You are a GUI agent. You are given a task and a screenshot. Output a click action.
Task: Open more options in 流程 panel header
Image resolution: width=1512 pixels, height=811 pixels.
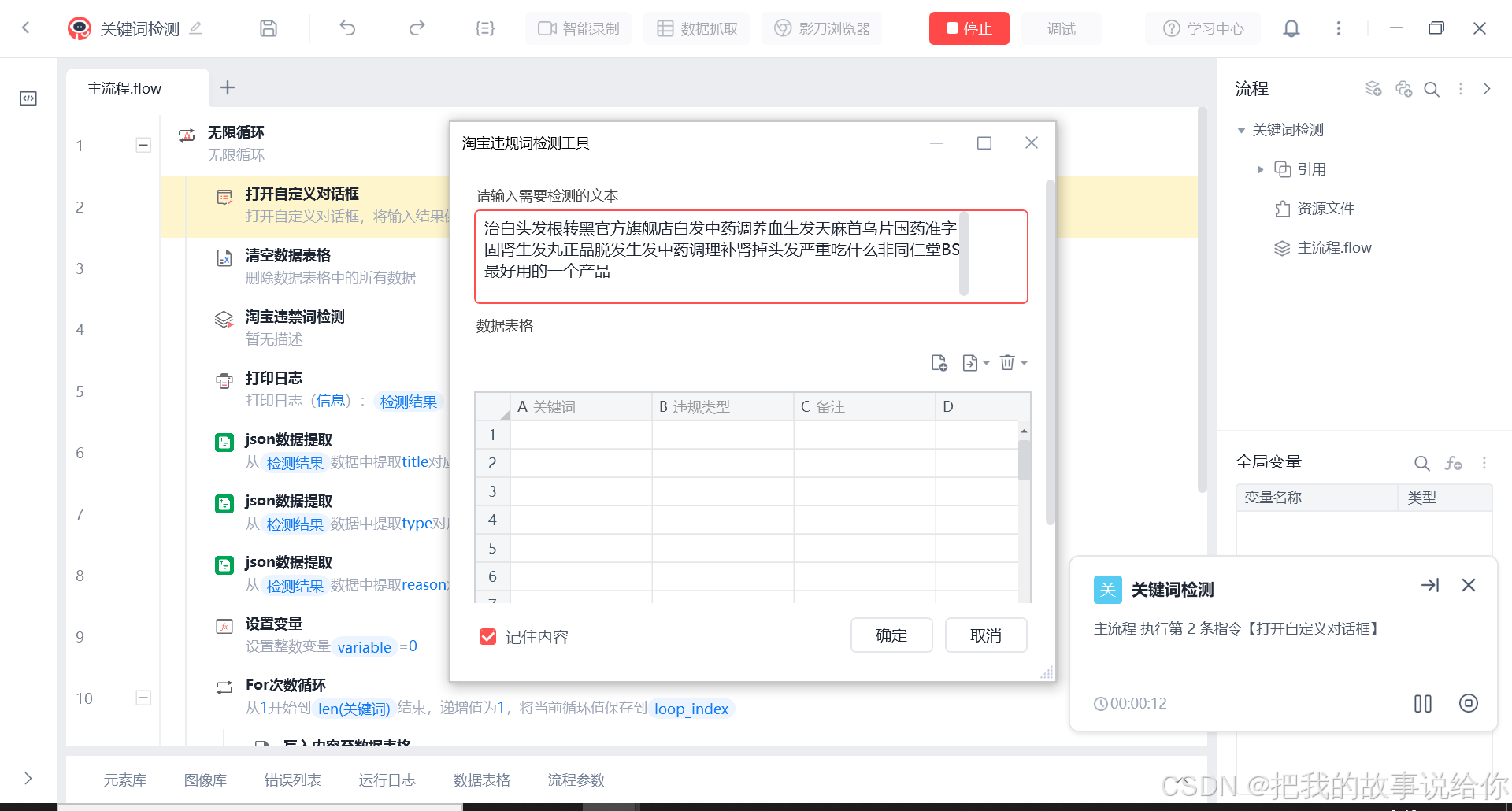(x=1461, y=89)
